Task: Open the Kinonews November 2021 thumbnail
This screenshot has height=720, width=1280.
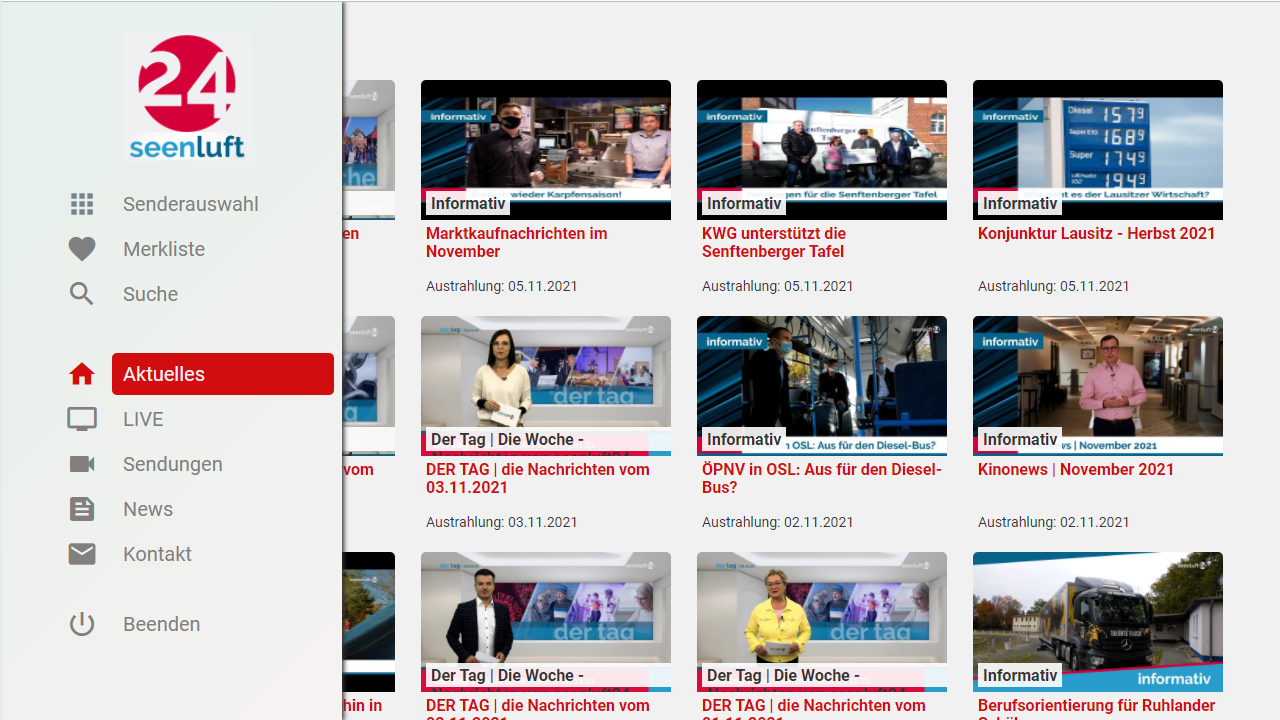Action: [1098, 386]
